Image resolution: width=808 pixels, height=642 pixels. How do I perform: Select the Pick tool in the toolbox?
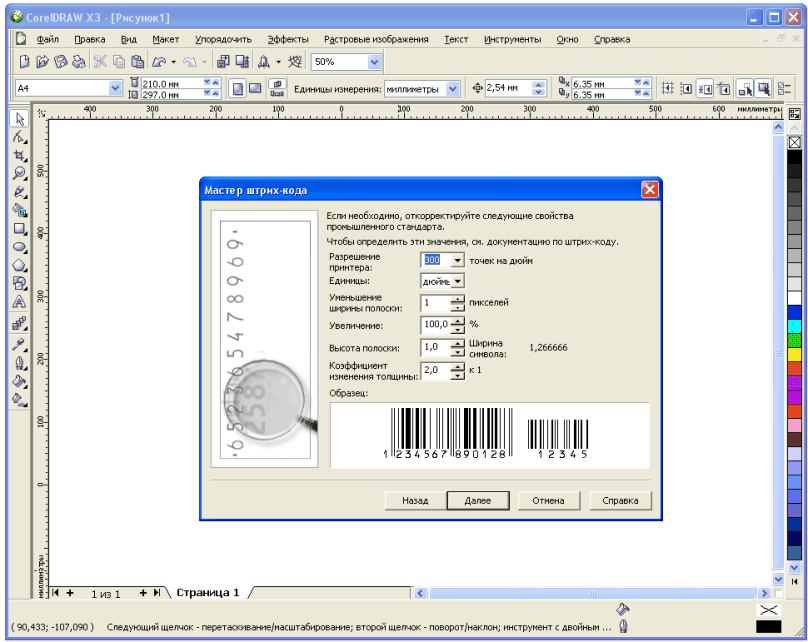tap(19, 119)
